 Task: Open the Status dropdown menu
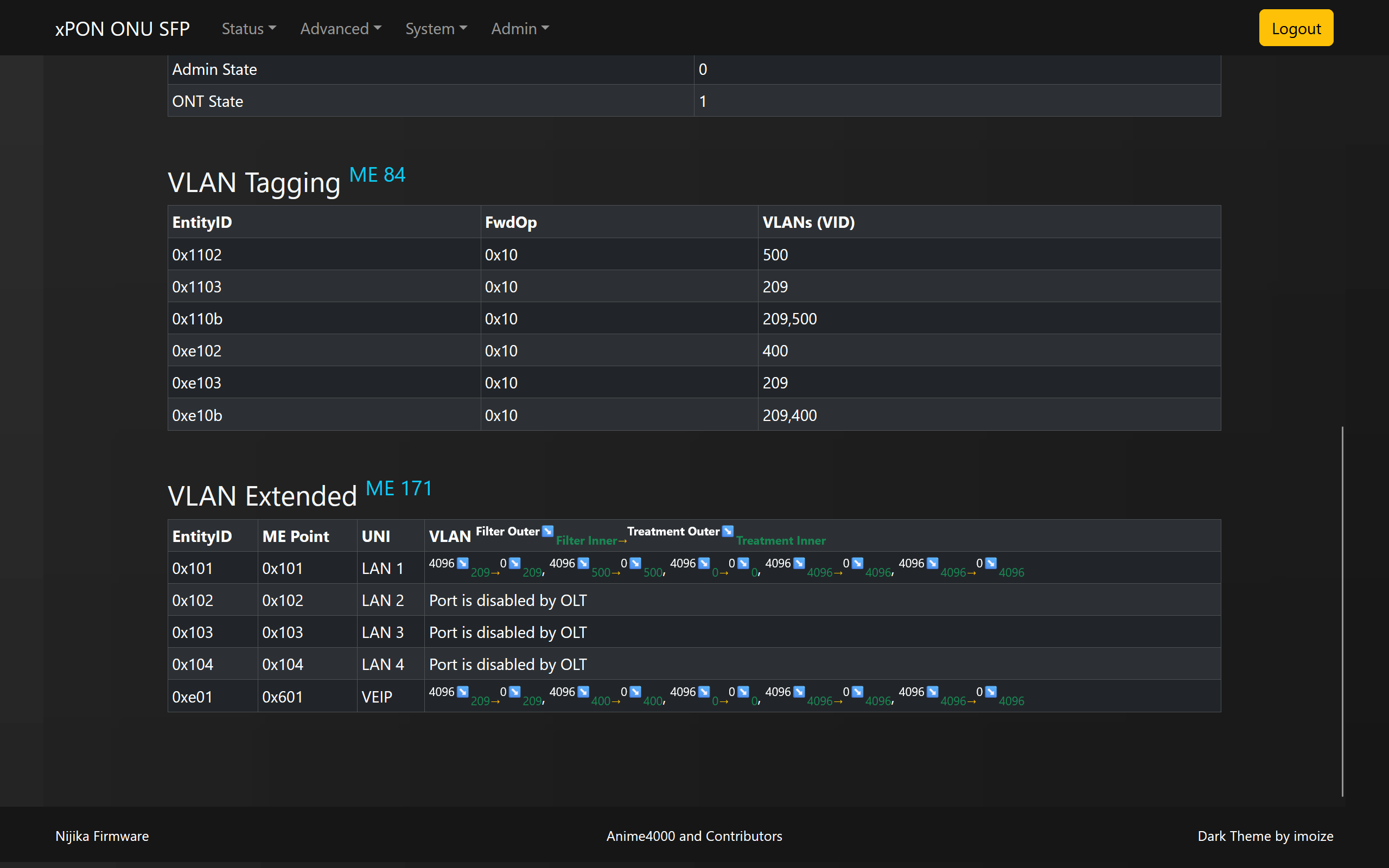pos(249,28)
